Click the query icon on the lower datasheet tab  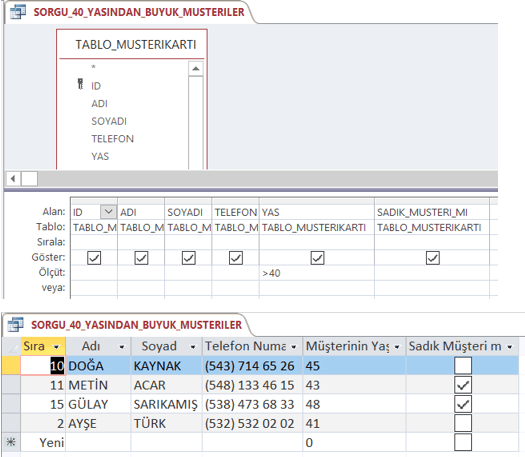[15, 324]
